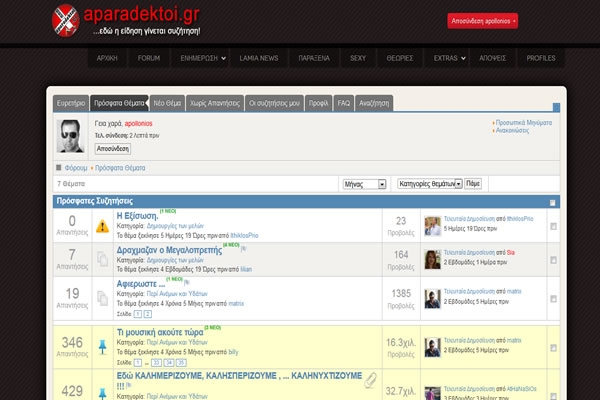This screenshot has height=400, width=600.
Task: Tick checkbox for Αφιερωστε topic
Action: (x=553, y=299)
